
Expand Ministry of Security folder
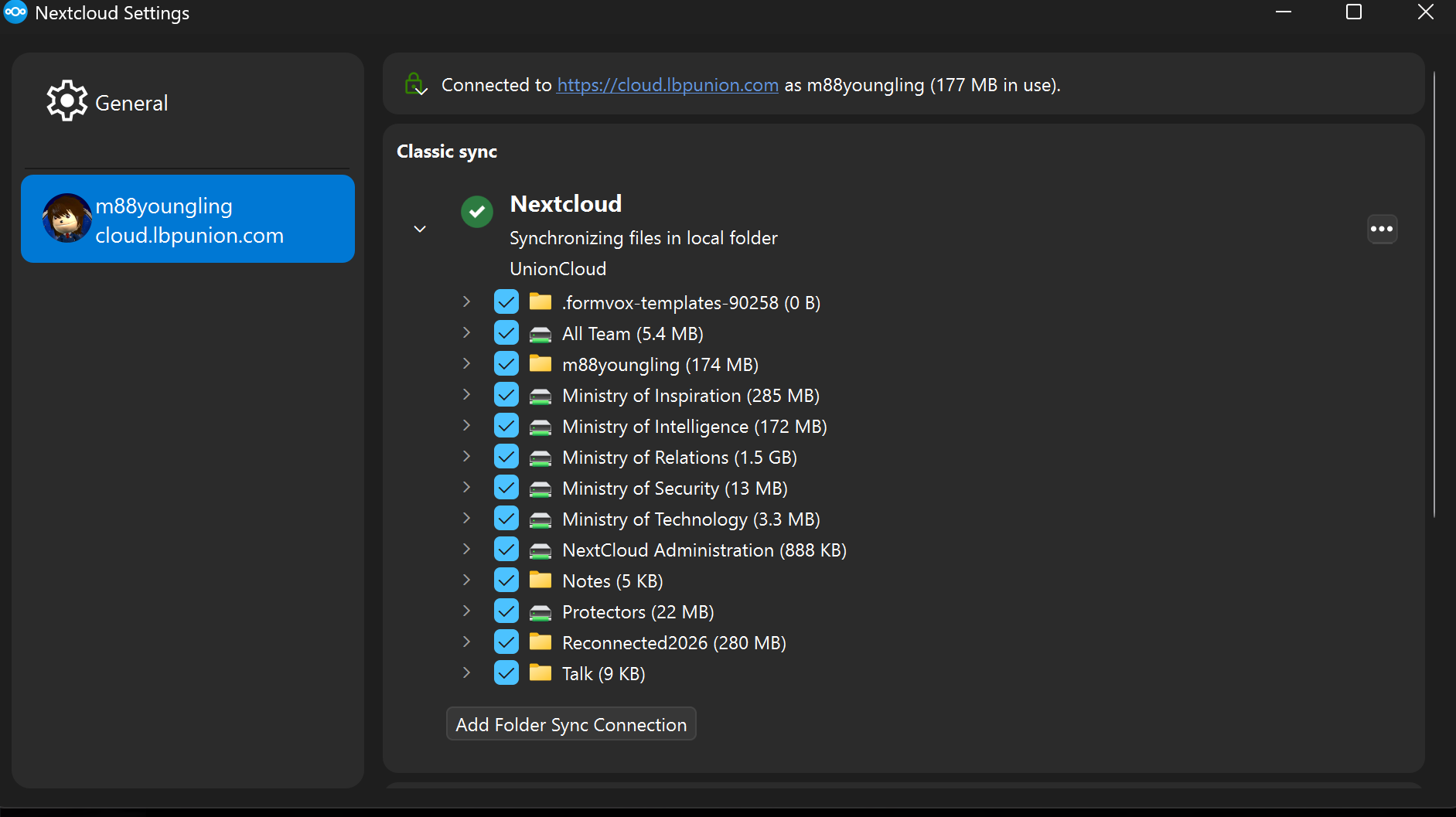(466, 487)
